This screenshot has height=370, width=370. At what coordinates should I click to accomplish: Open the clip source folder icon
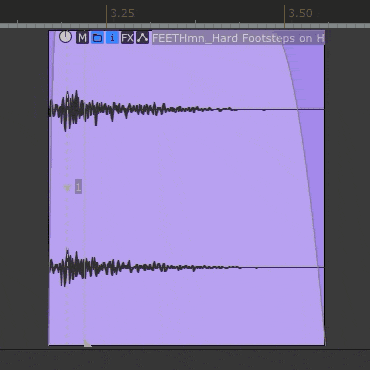coord(97,38)
